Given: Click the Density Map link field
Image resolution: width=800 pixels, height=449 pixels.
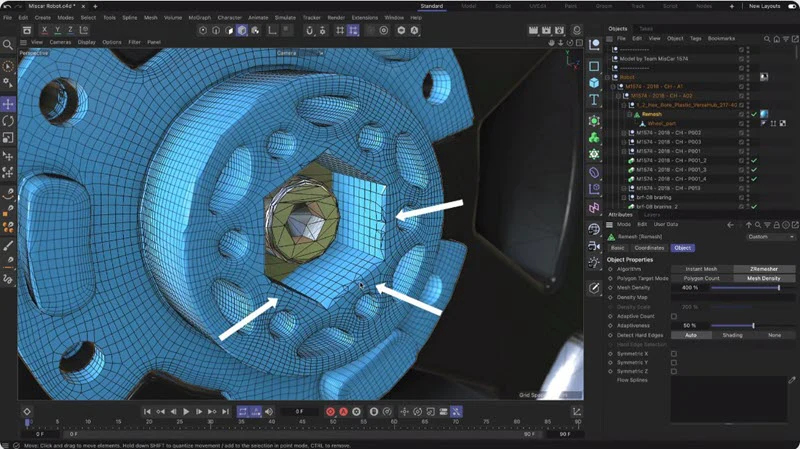Looking at the screenshot, I should 733,297.
